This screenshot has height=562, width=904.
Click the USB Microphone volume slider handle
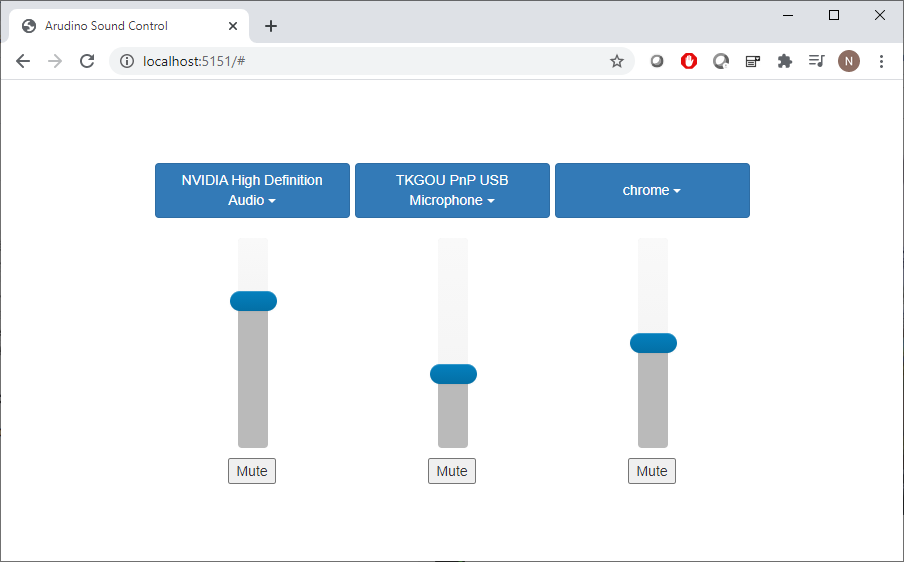pos(453,374)
